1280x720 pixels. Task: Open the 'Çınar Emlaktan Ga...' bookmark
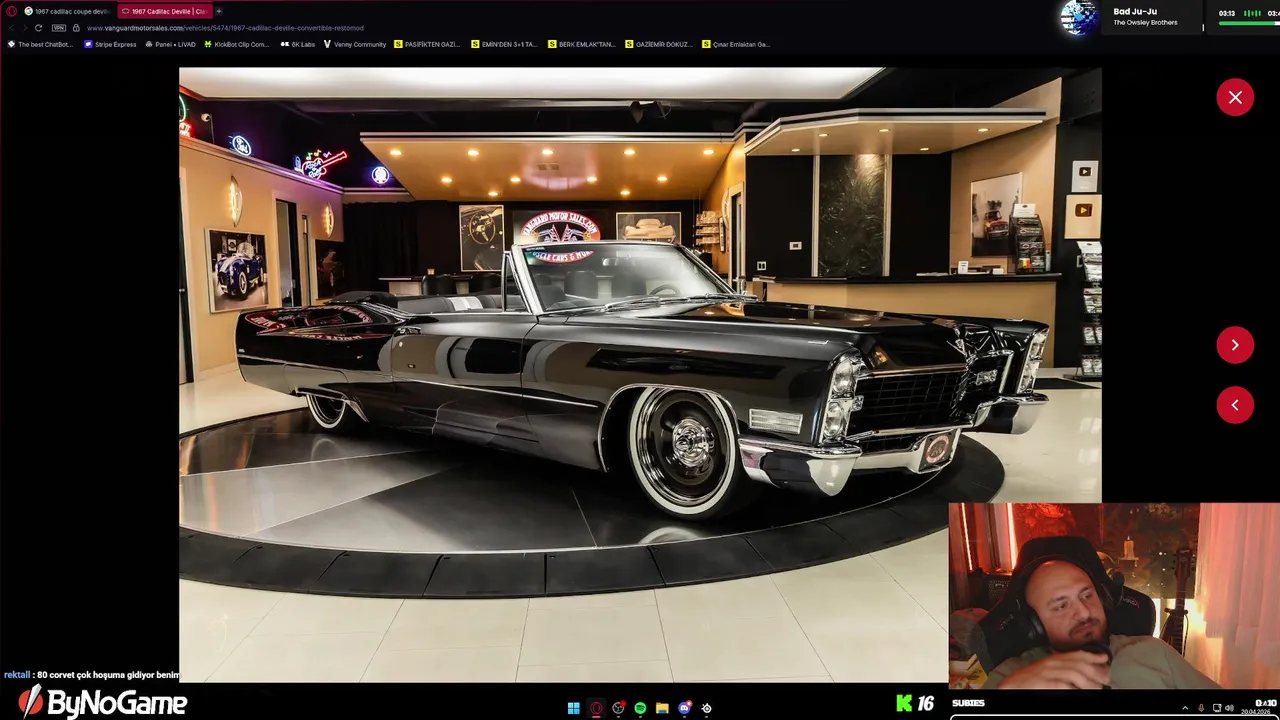click(736, 44)
